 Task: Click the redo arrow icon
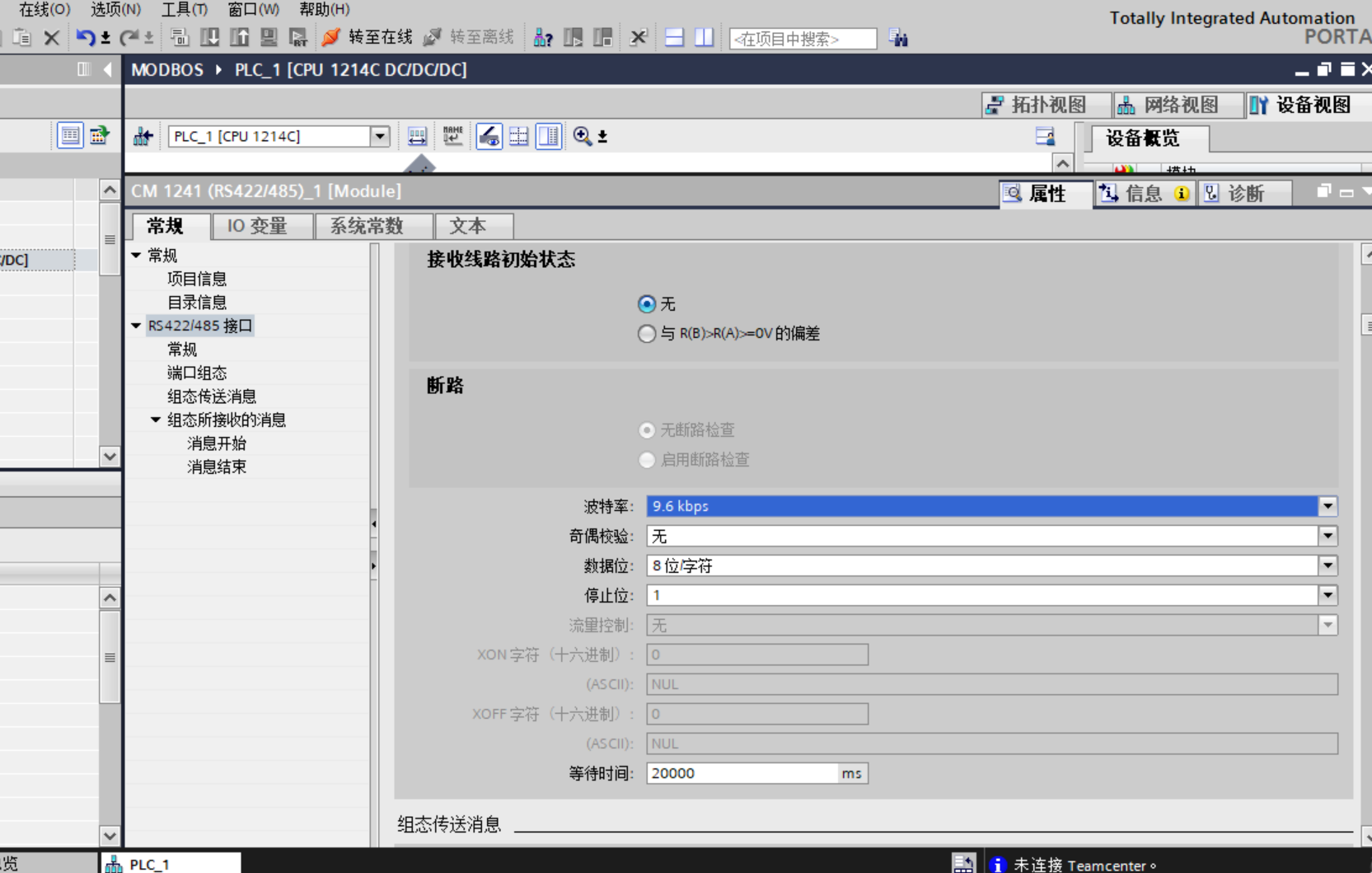tap(129, 37)
